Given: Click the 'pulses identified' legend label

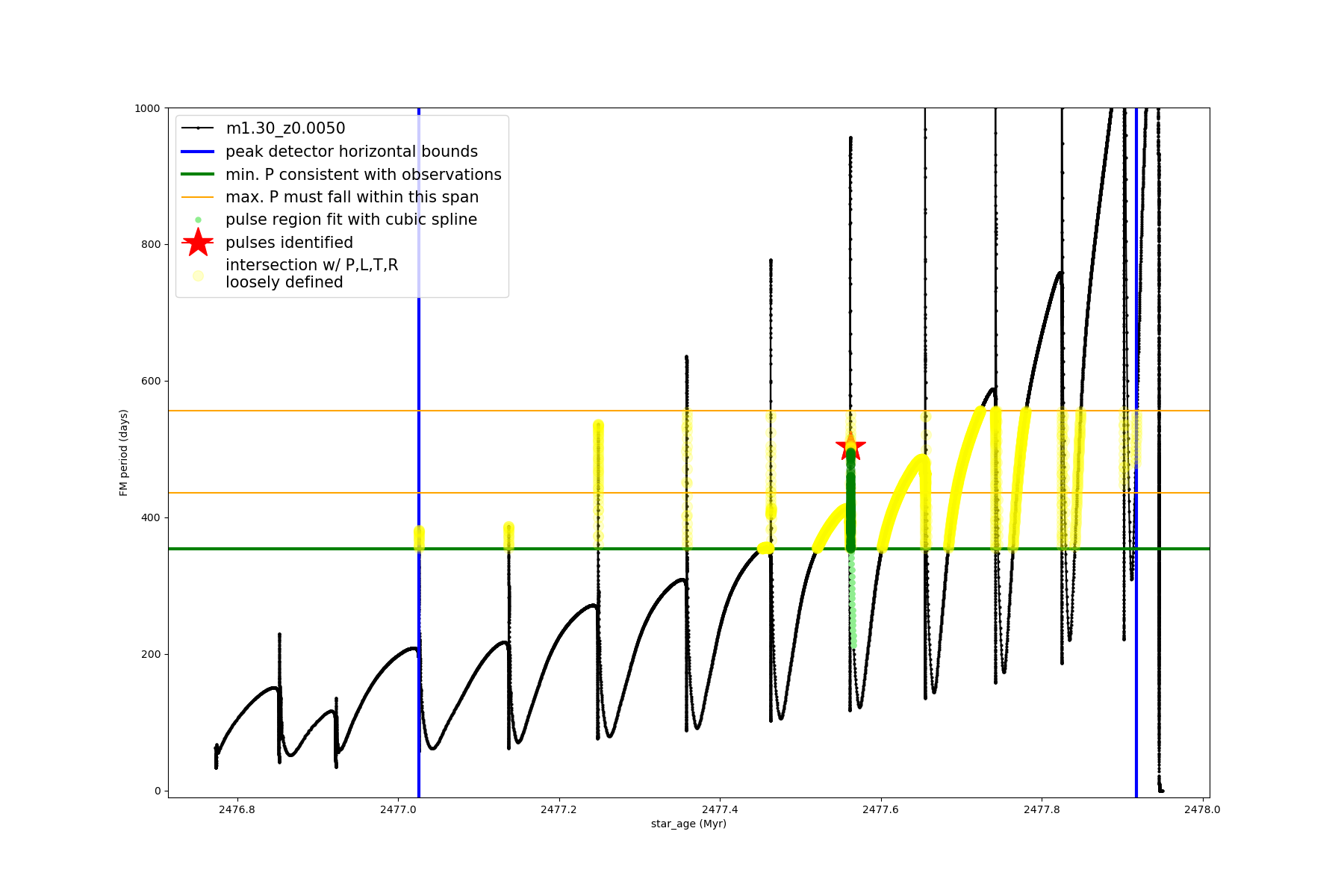Looking at the screenshot, I should (x=289, y=243).
